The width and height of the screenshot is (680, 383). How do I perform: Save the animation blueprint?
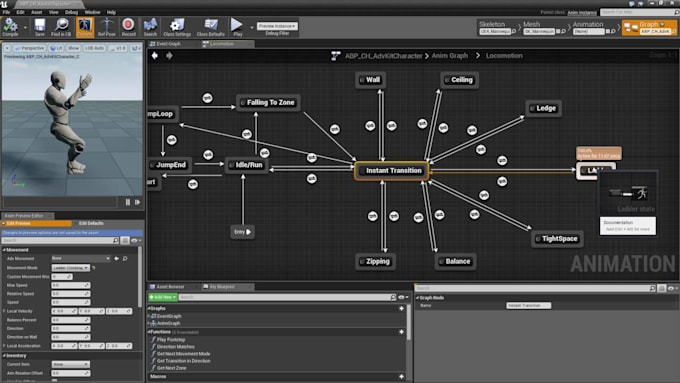pos(39,27)
